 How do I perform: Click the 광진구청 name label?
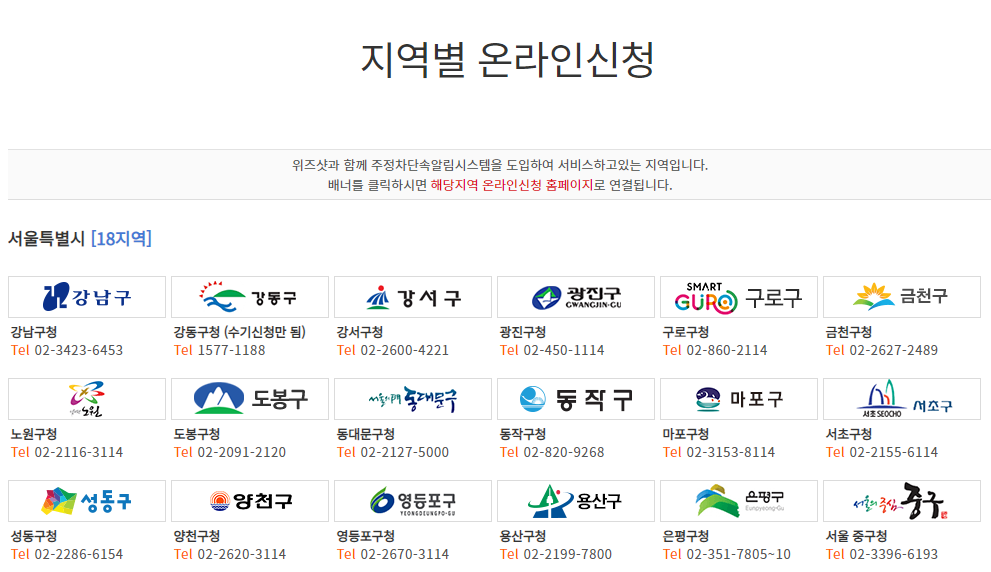523,332
